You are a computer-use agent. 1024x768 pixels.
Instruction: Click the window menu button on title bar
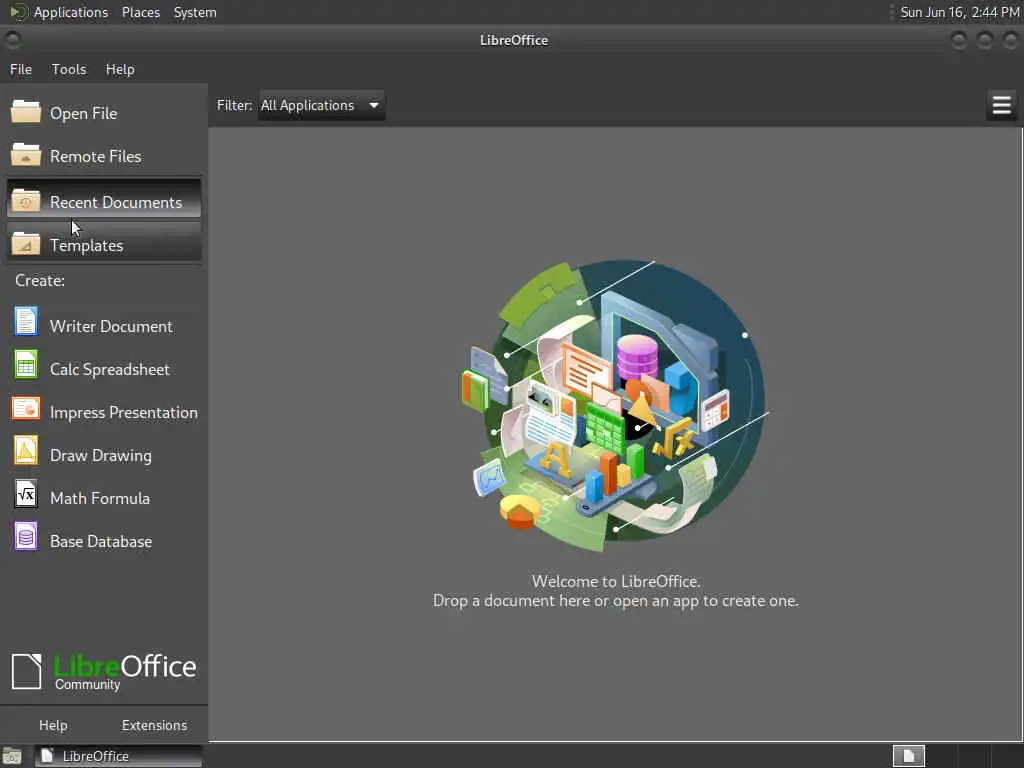[x=12, y=40]
